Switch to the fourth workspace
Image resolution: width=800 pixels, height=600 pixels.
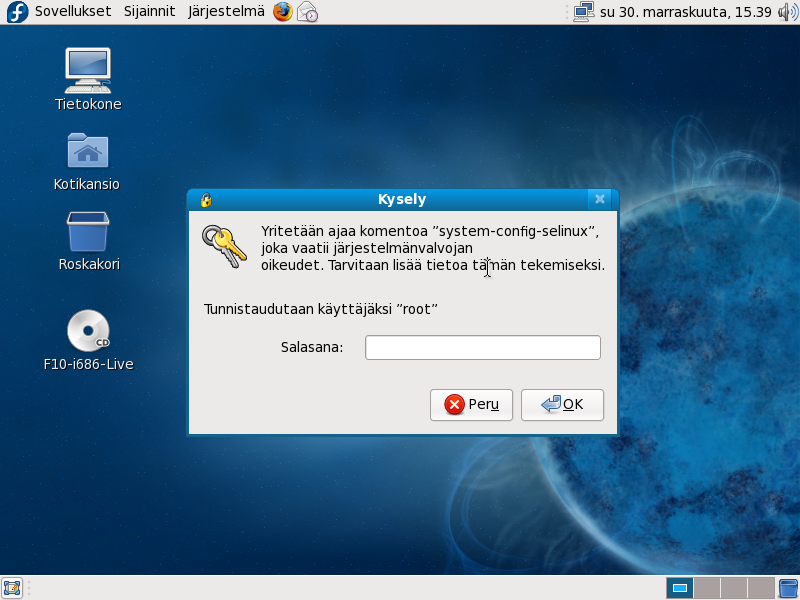[x=761, y=588]
